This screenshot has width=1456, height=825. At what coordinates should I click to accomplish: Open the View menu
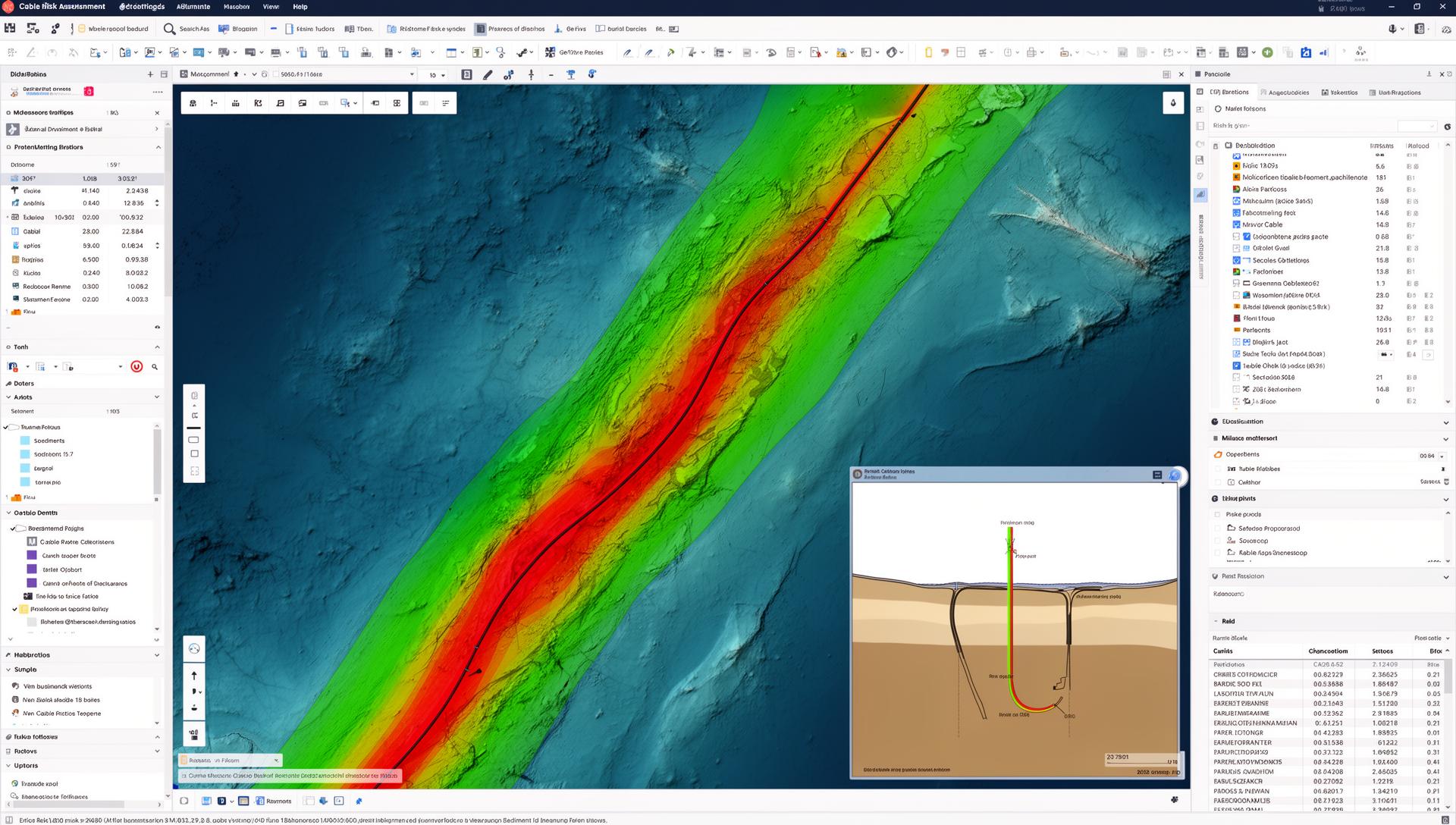coord(271,7)
